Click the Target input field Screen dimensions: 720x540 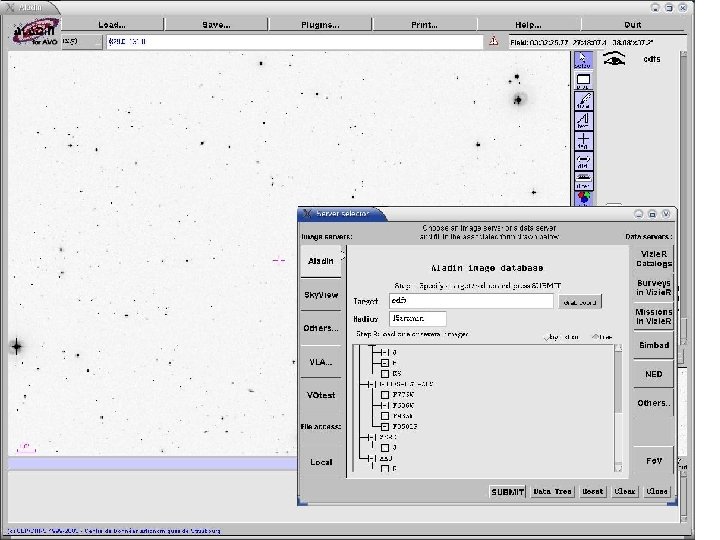[x=471, y=301]
